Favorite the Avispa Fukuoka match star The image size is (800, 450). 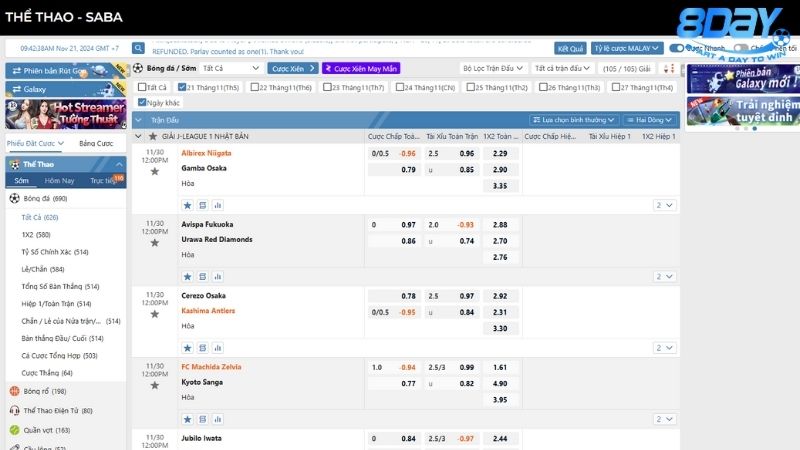(155, 243)
